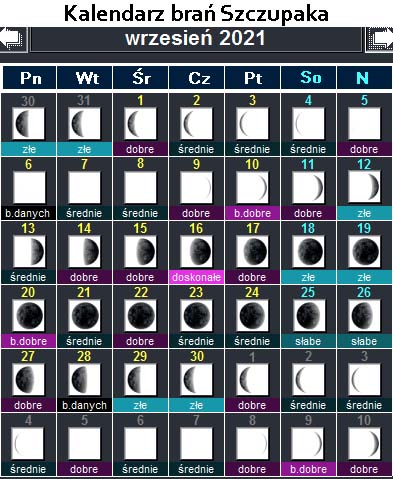Select the moon phase icon for September 1
This screenshot has height=479, width=393.
tap(140, 123)
